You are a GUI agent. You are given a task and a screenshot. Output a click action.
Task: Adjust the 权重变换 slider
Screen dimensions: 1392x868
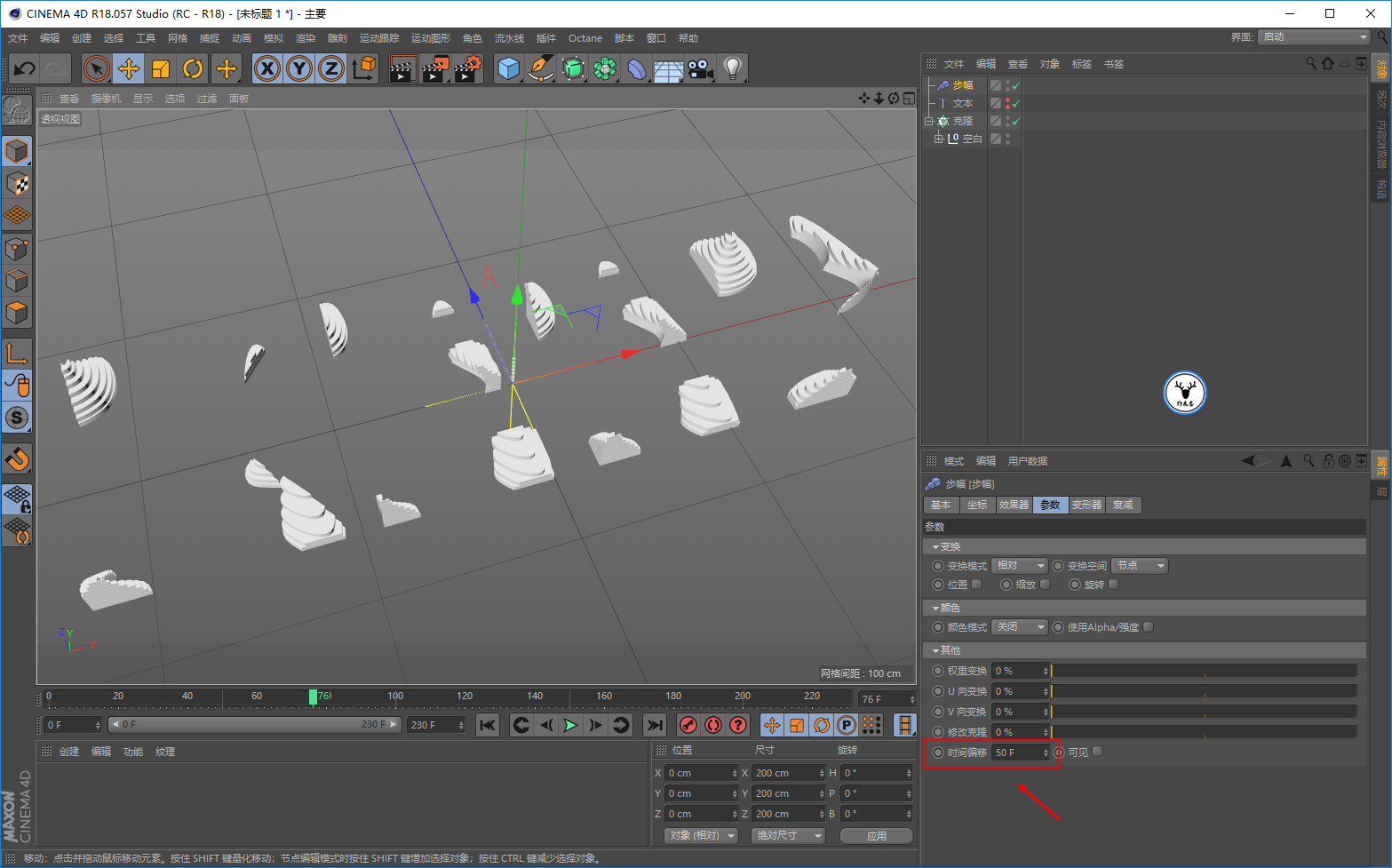(1205, 671)
